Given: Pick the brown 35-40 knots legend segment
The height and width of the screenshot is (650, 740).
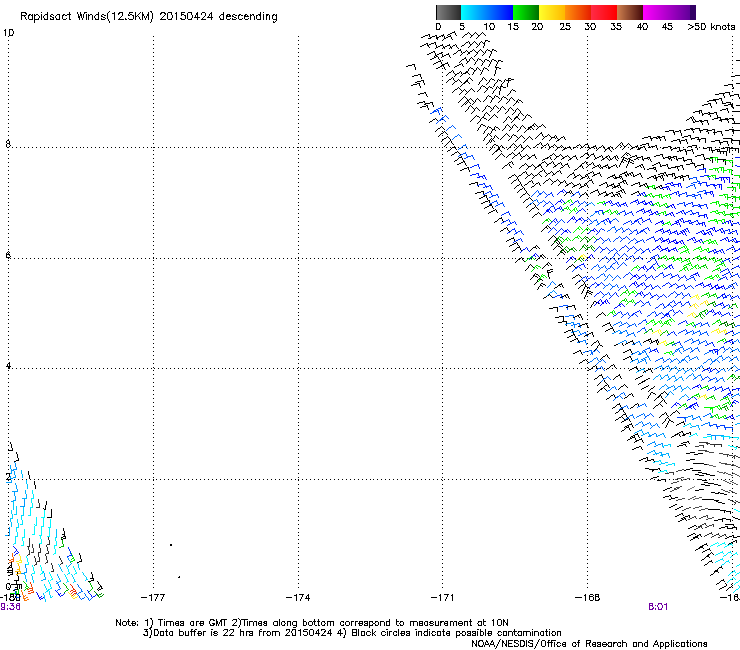Looking at the screenshot, I should [630, 12].
